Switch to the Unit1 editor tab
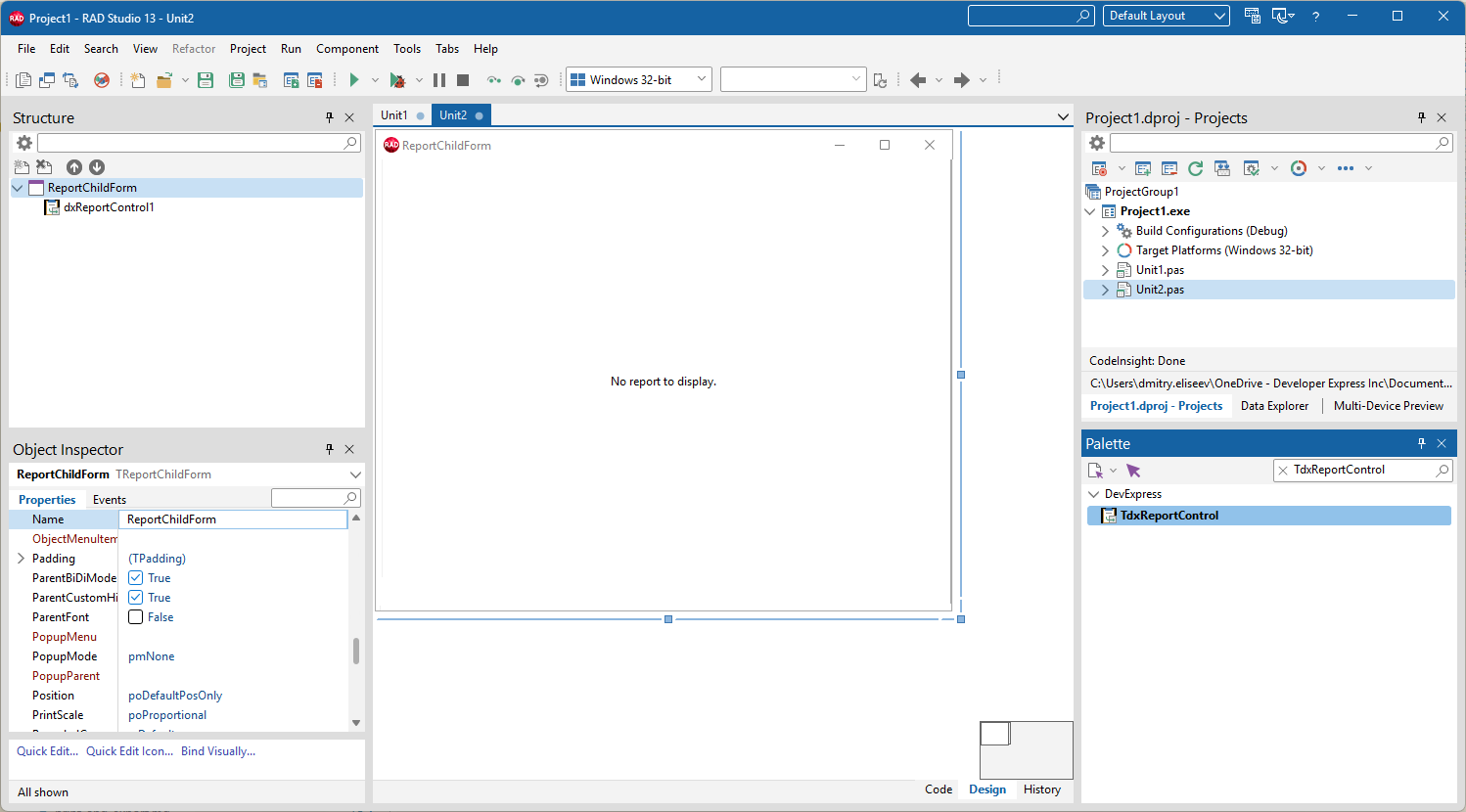The height and width of the screenshot is (812, 1466). pos(401,115)
